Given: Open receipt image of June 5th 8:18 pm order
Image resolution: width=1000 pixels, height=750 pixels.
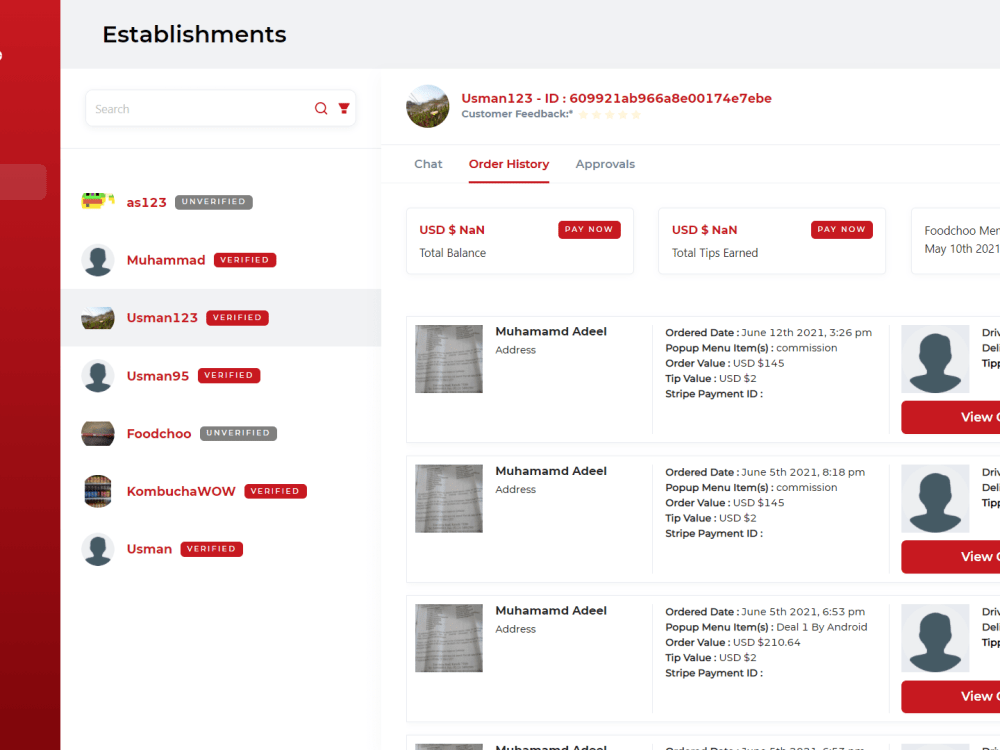Looking at the screenshot, I should pos(449,499).
